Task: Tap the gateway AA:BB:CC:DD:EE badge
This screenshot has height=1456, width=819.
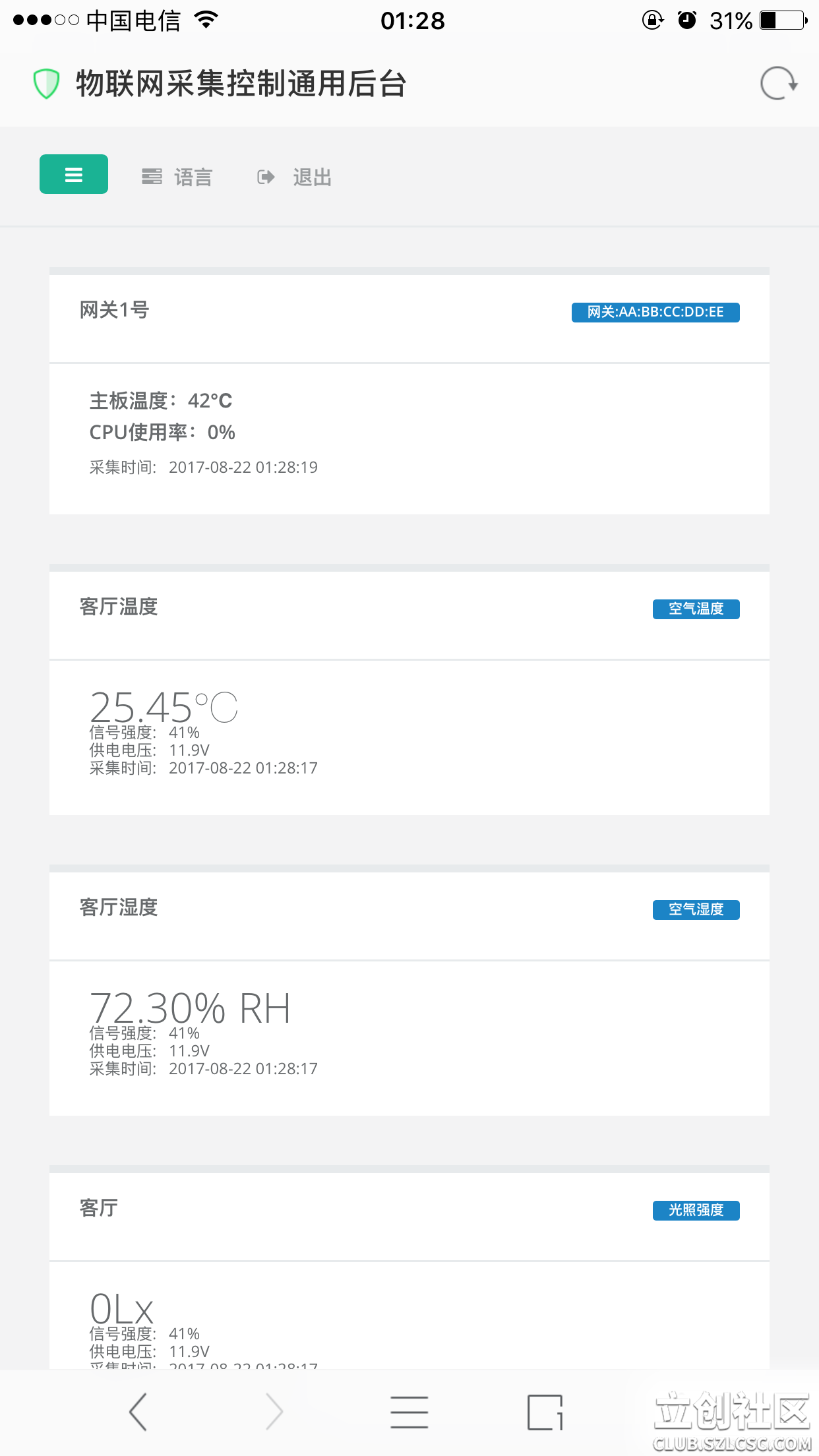Action: tap(655, 312)
